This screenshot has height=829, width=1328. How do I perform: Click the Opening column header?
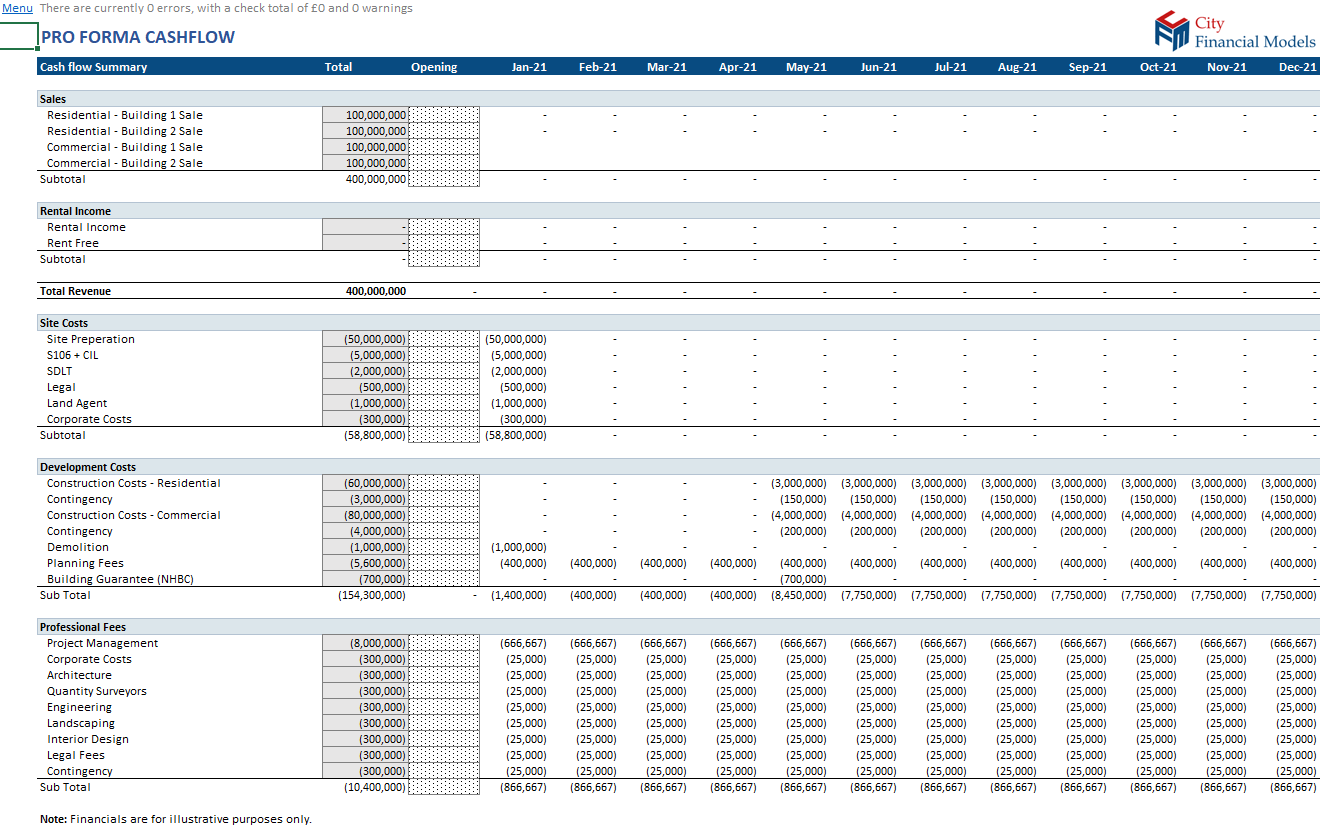coord(434,67)
